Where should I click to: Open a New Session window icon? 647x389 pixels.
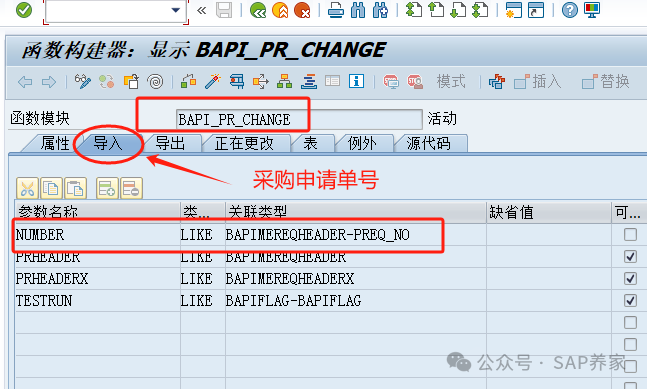tap(514, 10)
